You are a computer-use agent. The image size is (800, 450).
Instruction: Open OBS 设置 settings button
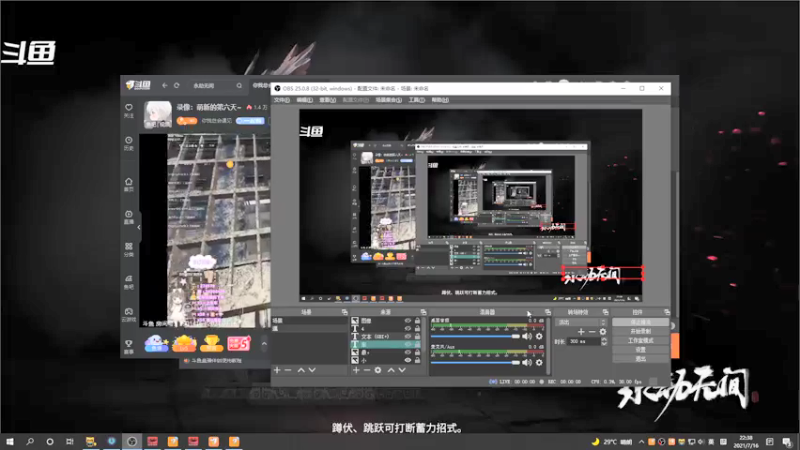[640, 349]
